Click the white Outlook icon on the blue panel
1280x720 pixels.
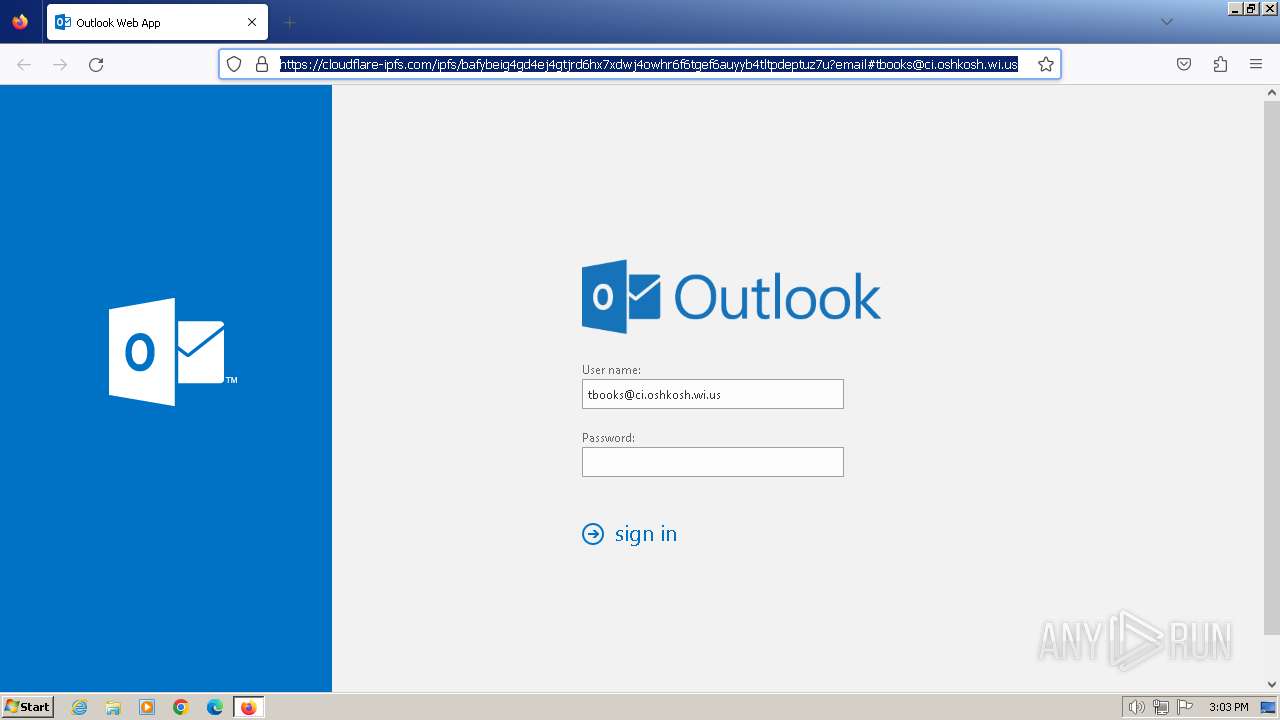(172, 352)
